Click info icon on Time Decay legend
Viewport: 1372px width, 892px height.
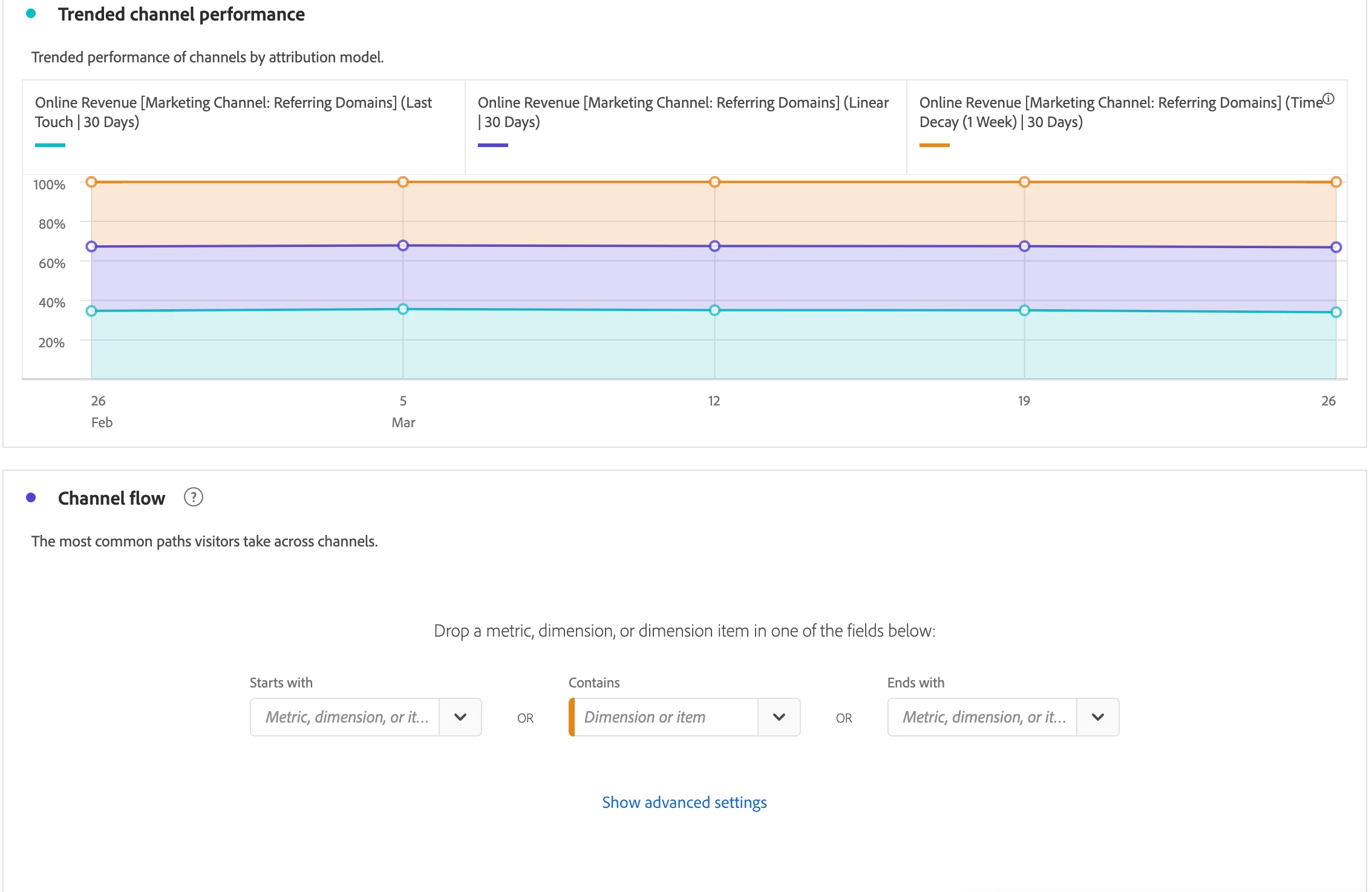point(1328,99)
